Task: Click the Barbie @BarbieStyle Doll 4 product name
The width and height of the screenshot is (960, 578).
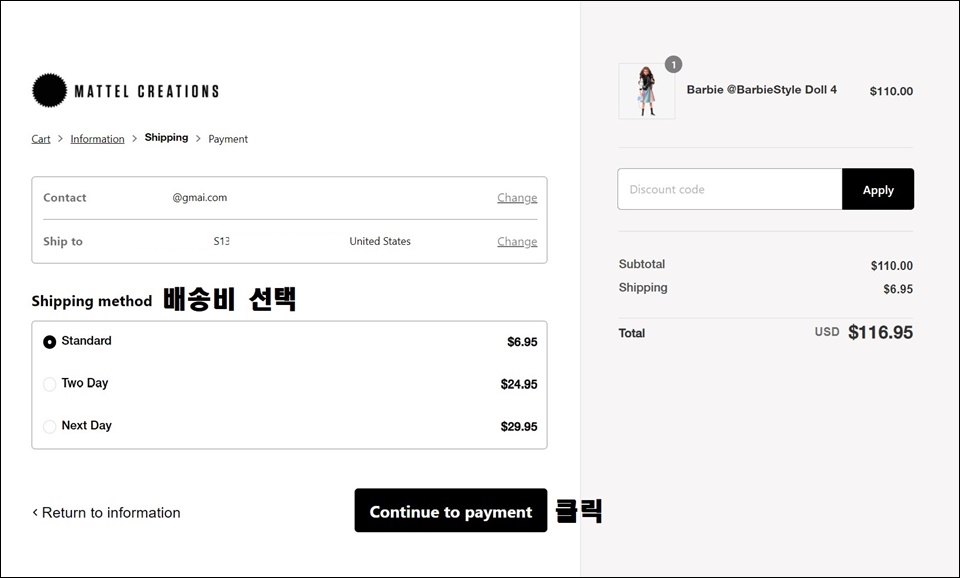Action: [762, 89]
